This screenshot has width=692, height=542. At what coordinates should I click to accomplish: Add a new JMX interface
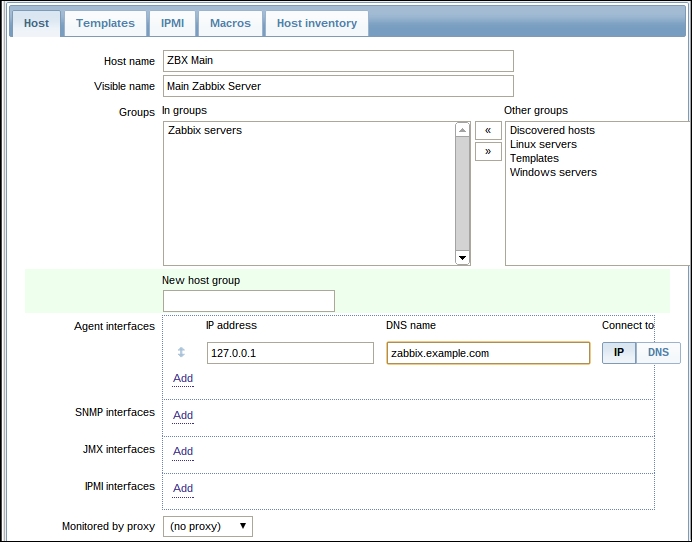(x=183, y=451)
